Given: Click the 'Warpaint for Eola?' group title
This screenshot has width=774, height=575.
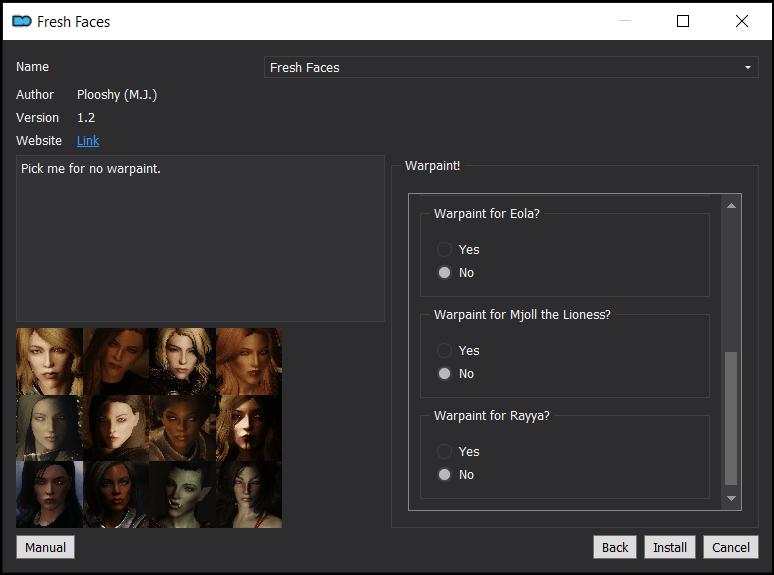Looking at the screenshot, I should [487, 214].
